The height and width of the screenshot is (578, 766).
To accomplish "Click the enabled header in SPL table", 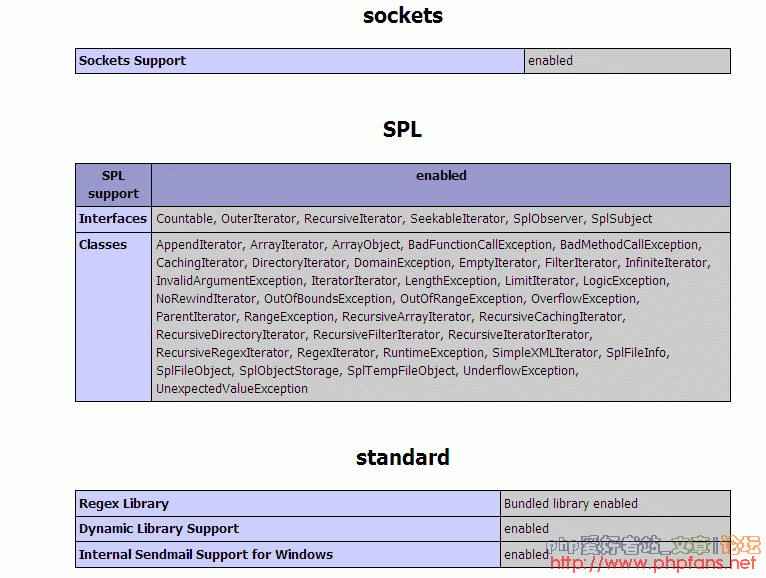I will [441, 176].
